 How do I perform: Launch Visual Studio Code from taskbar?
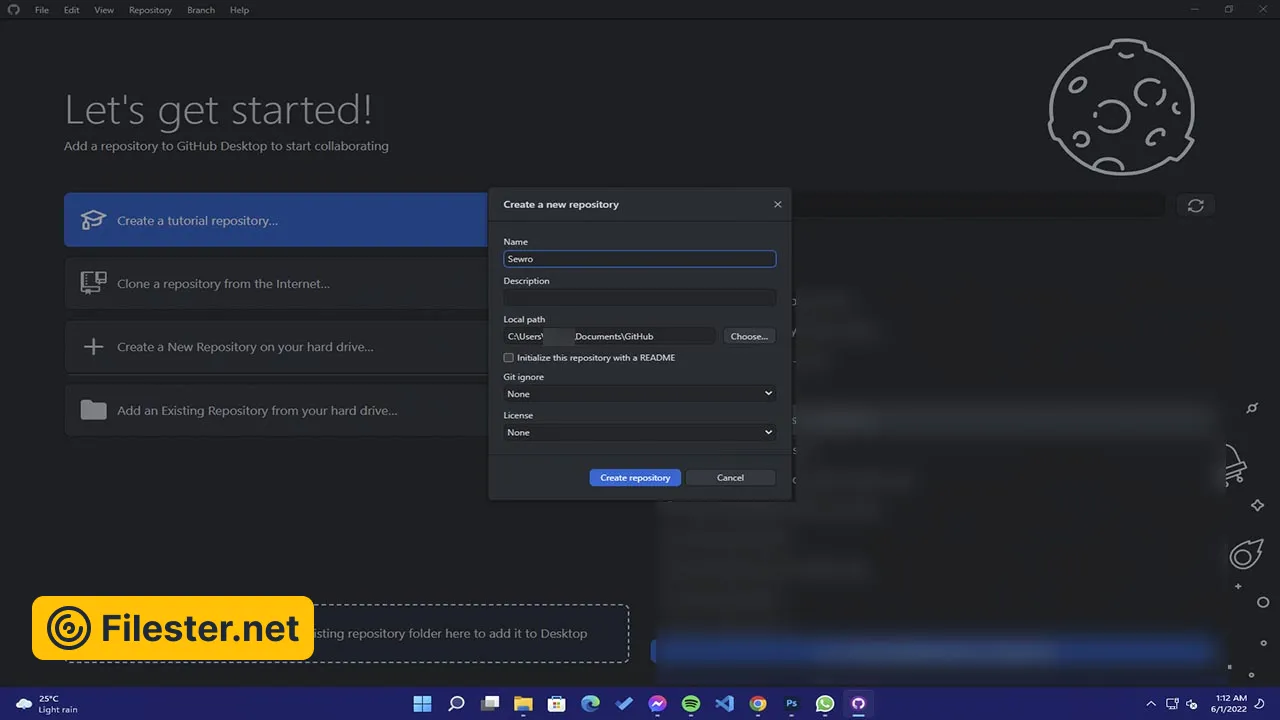pos(724,703)
